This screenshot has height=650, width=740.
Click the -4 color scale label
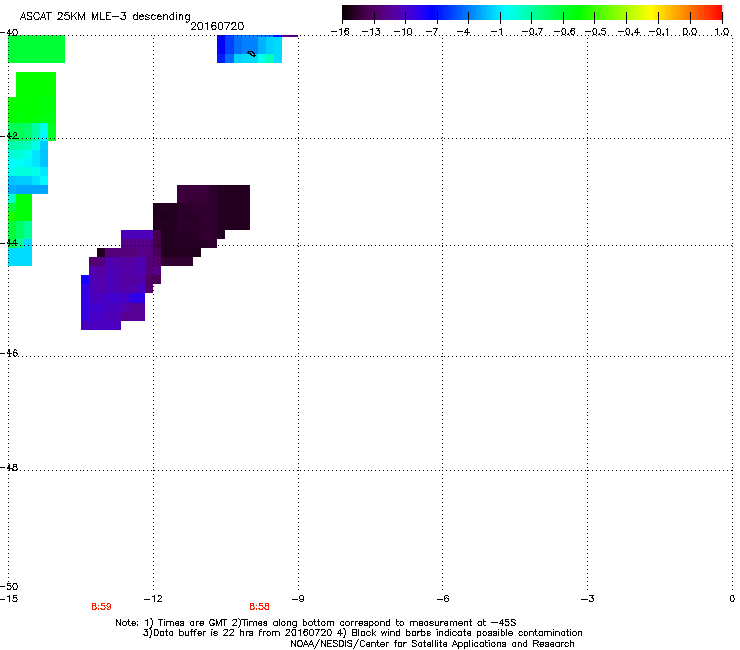point(463,32)
